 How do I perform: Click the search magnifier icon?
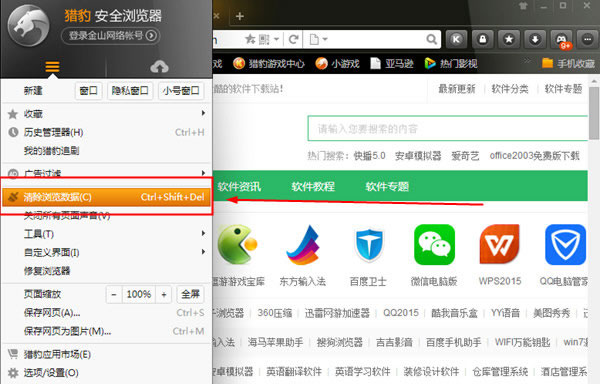431,39
